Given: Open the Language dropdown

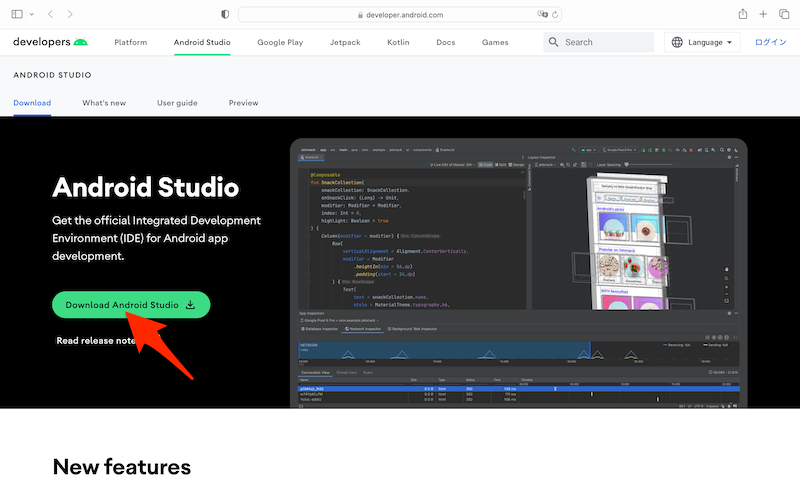Looking at the screenshot, I should 703,43.
